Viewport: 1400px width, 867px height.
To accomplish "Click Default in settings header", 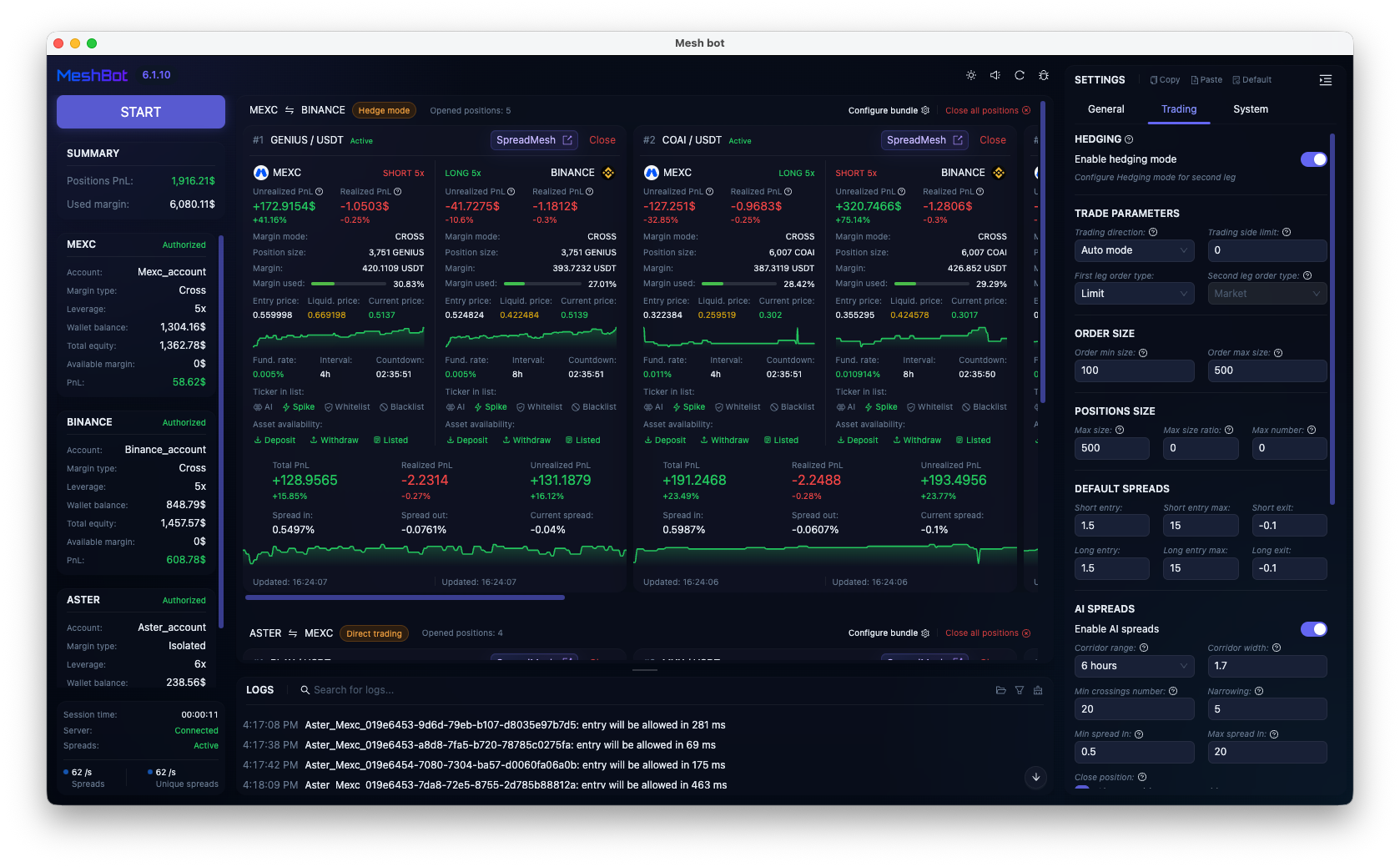I will pyautogui.click(x=1252, y=80).
